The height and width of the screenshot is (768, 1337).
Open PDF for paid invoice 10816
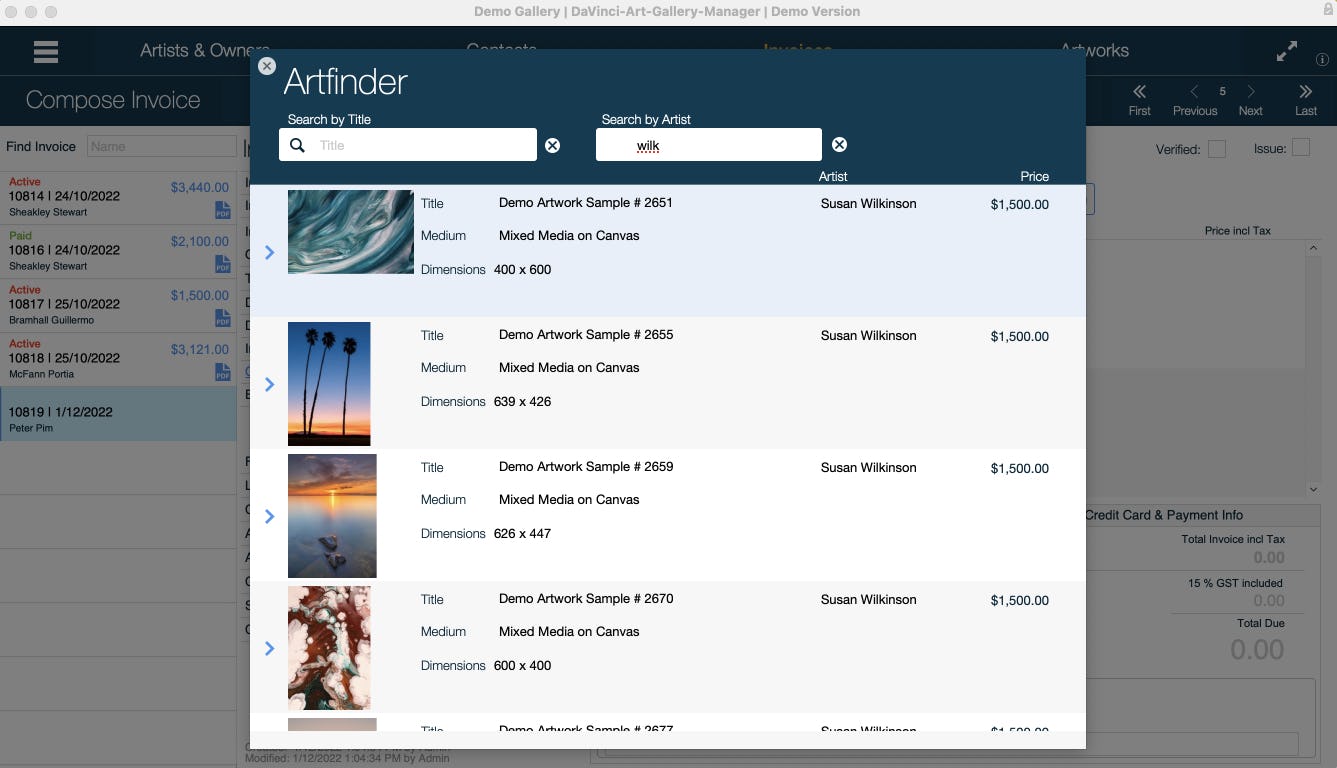(x=222, y=264)
